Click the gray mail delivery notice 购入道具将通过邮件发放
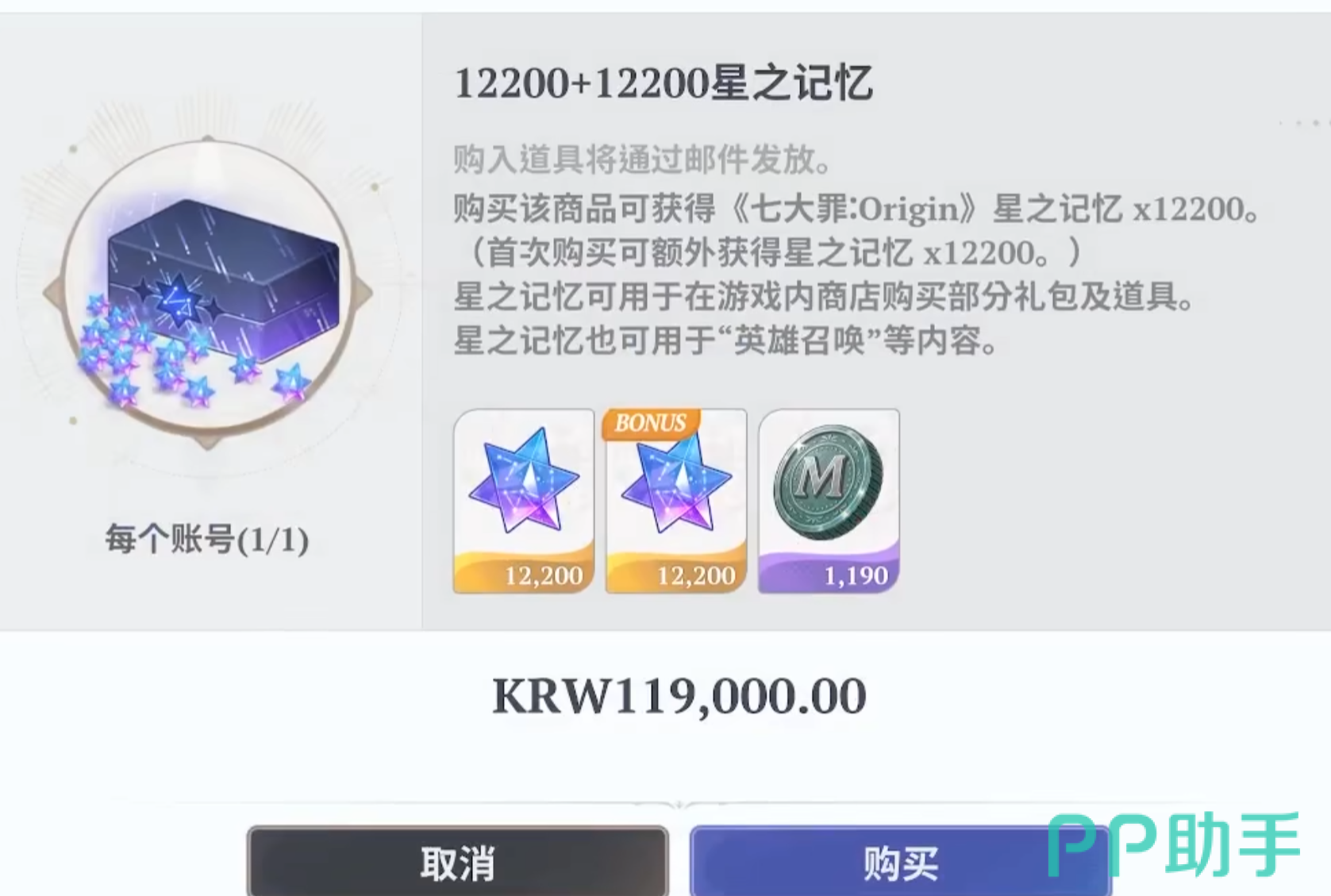This screenshot has width=1331, height=896. click(x=642, y=160)
